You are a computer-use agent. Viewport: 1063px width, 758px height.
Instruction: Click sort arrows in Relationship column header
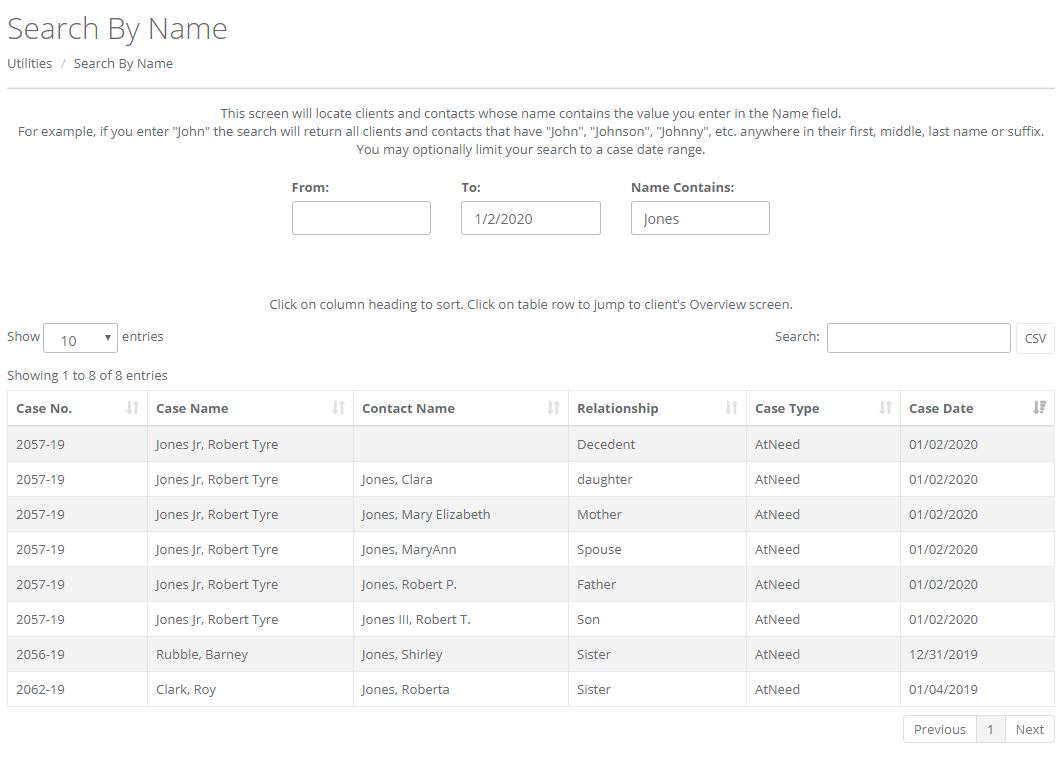click(731, 408)
